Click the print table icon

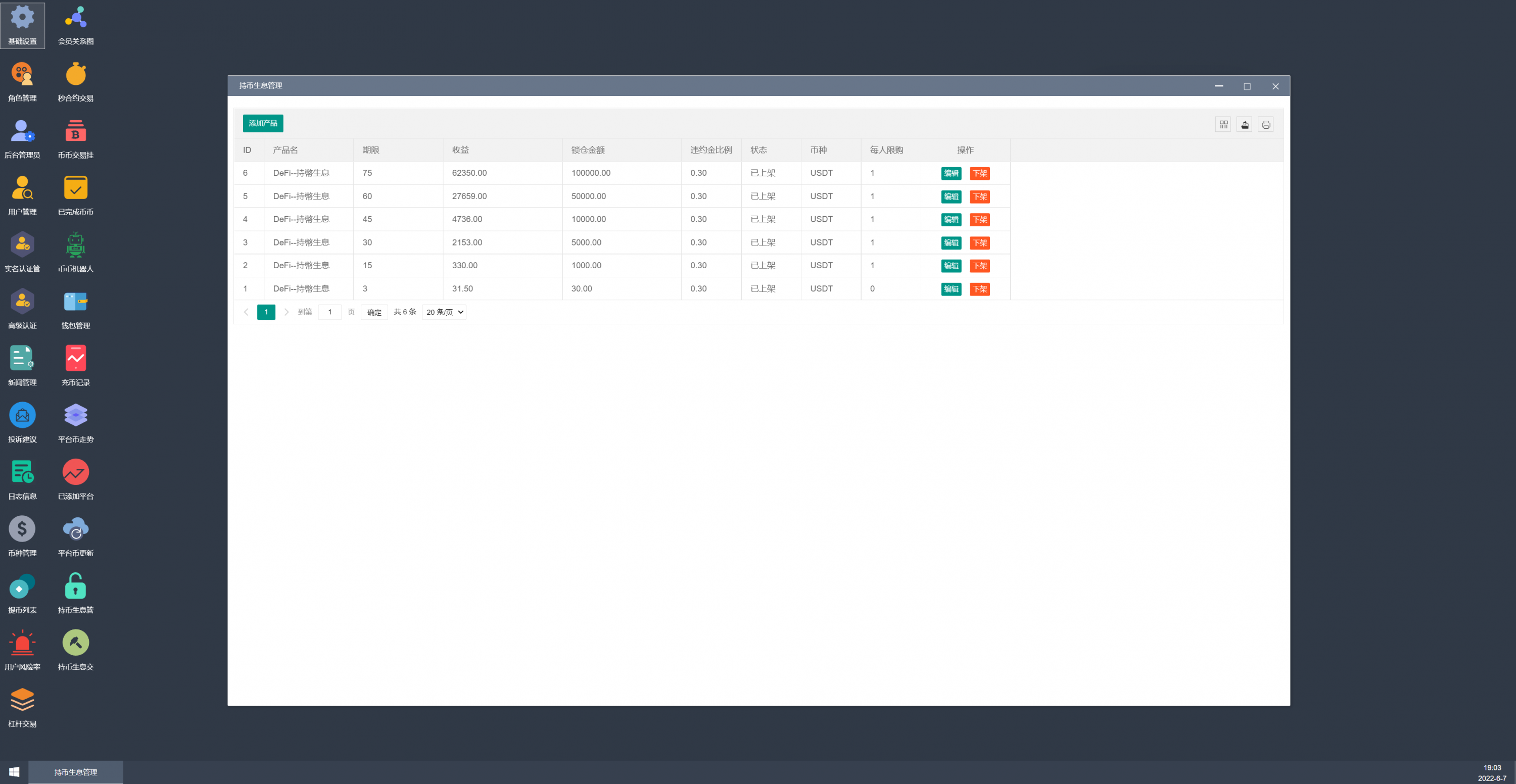coord(1265,124)
